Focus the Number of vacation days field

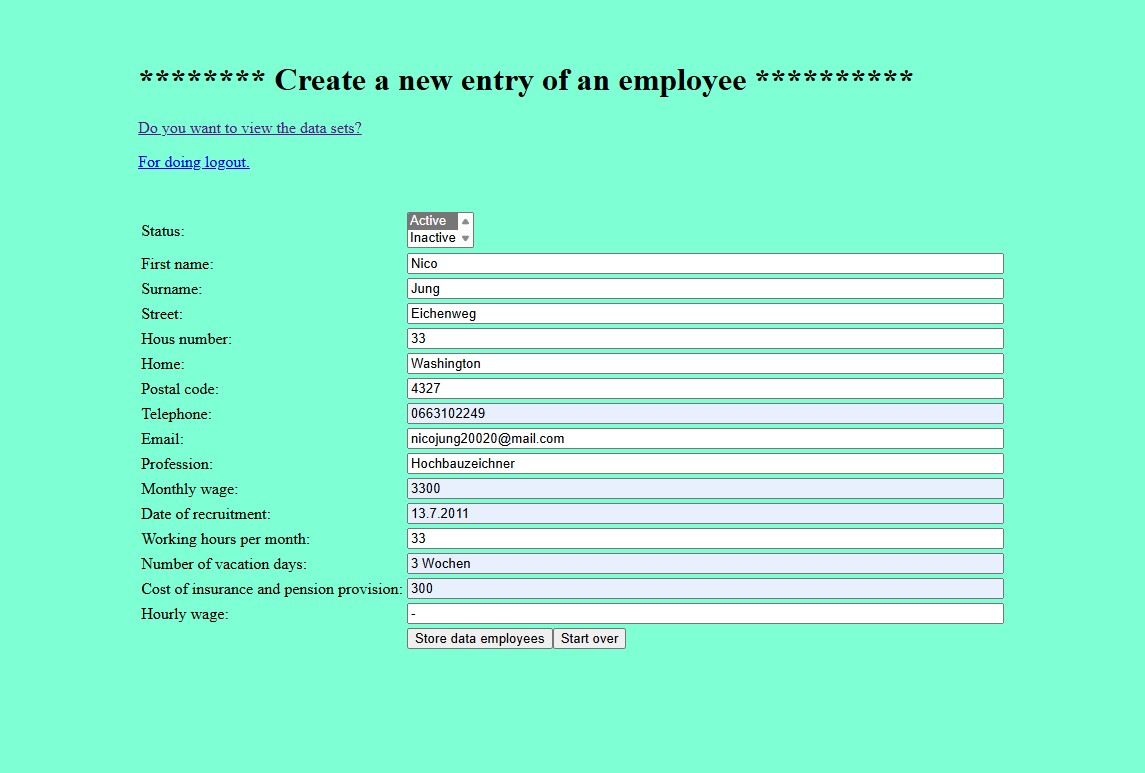pyautogui.click(x=705, y=564)
